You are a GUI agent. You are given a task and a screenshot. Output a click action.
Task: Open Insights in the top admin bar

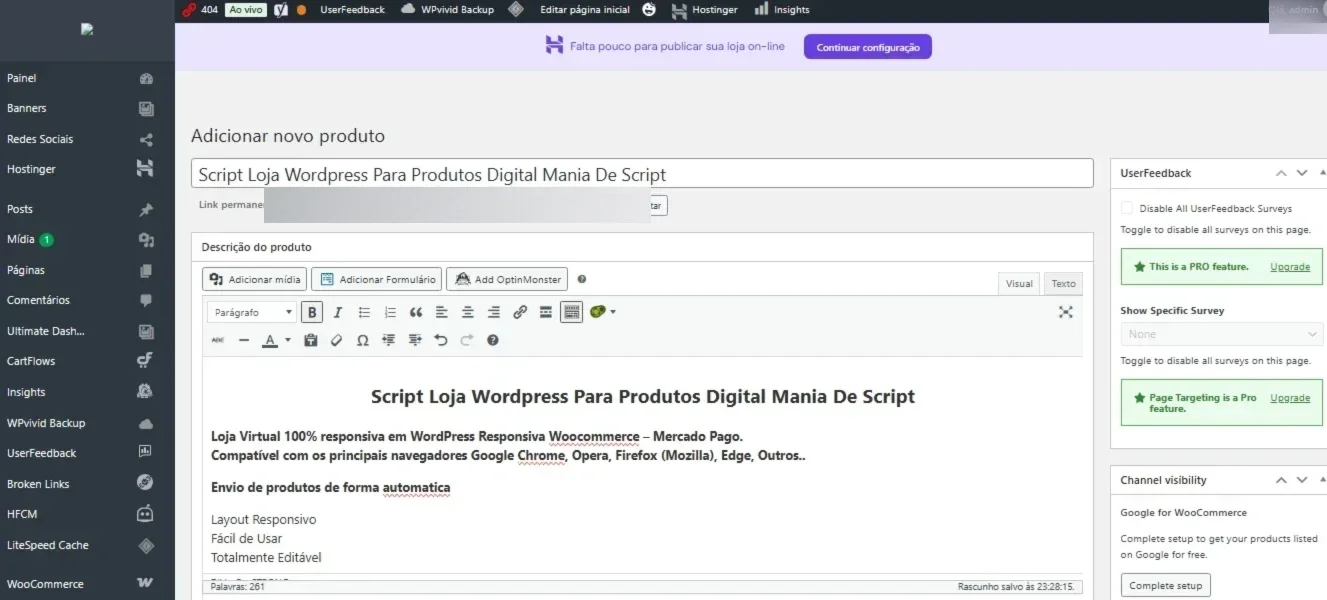pyautogui.click(x=781, y=10)
